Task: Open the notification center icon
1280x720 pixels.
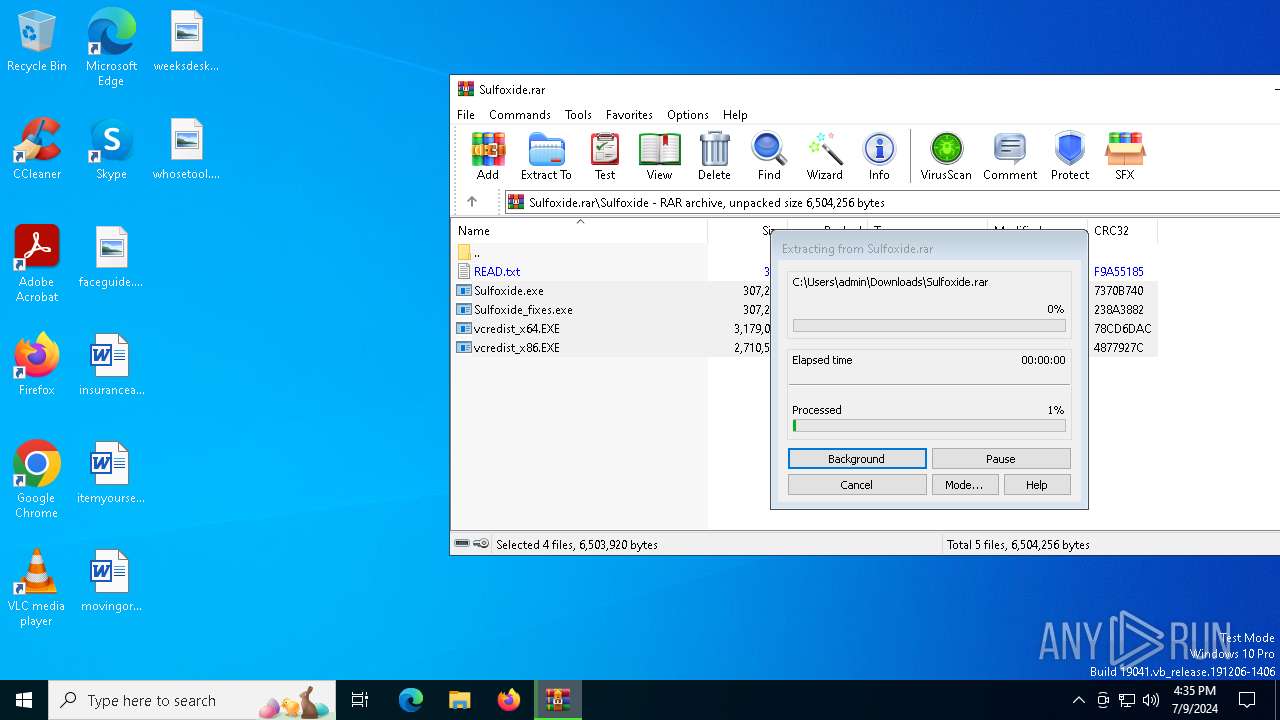Action: [x=1248, y=700]
